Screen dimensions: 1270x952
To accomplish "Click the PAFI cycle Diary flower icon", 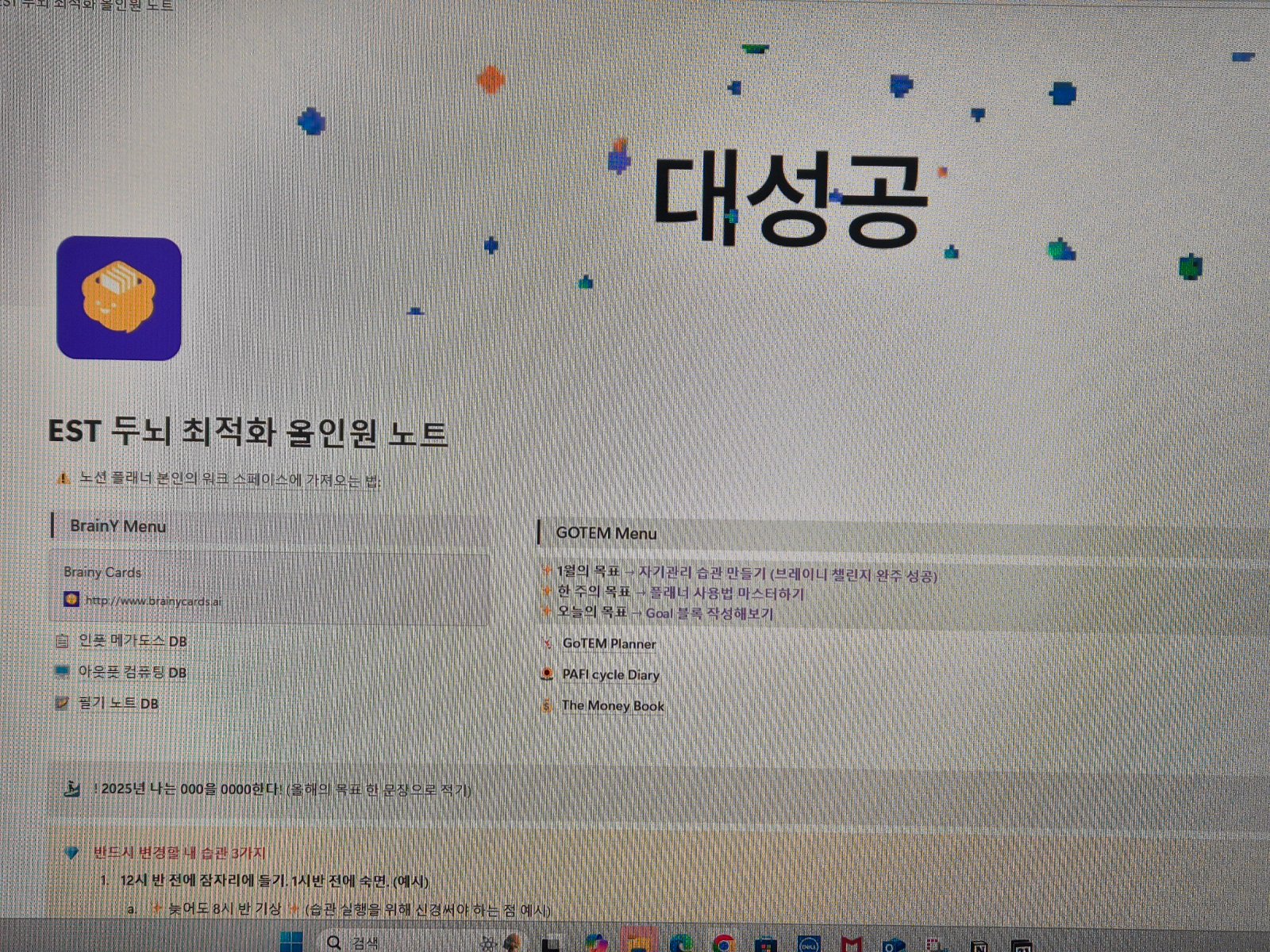I will click(x=546, y=674).
